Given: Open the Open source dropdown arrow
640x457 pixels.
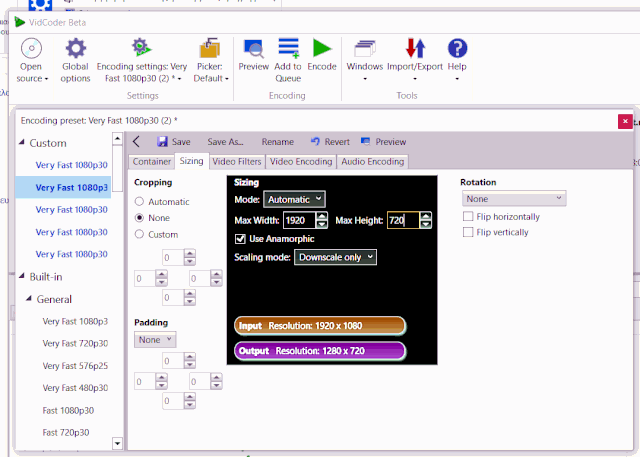Looking at the screenshot, I should click(47, 79).
